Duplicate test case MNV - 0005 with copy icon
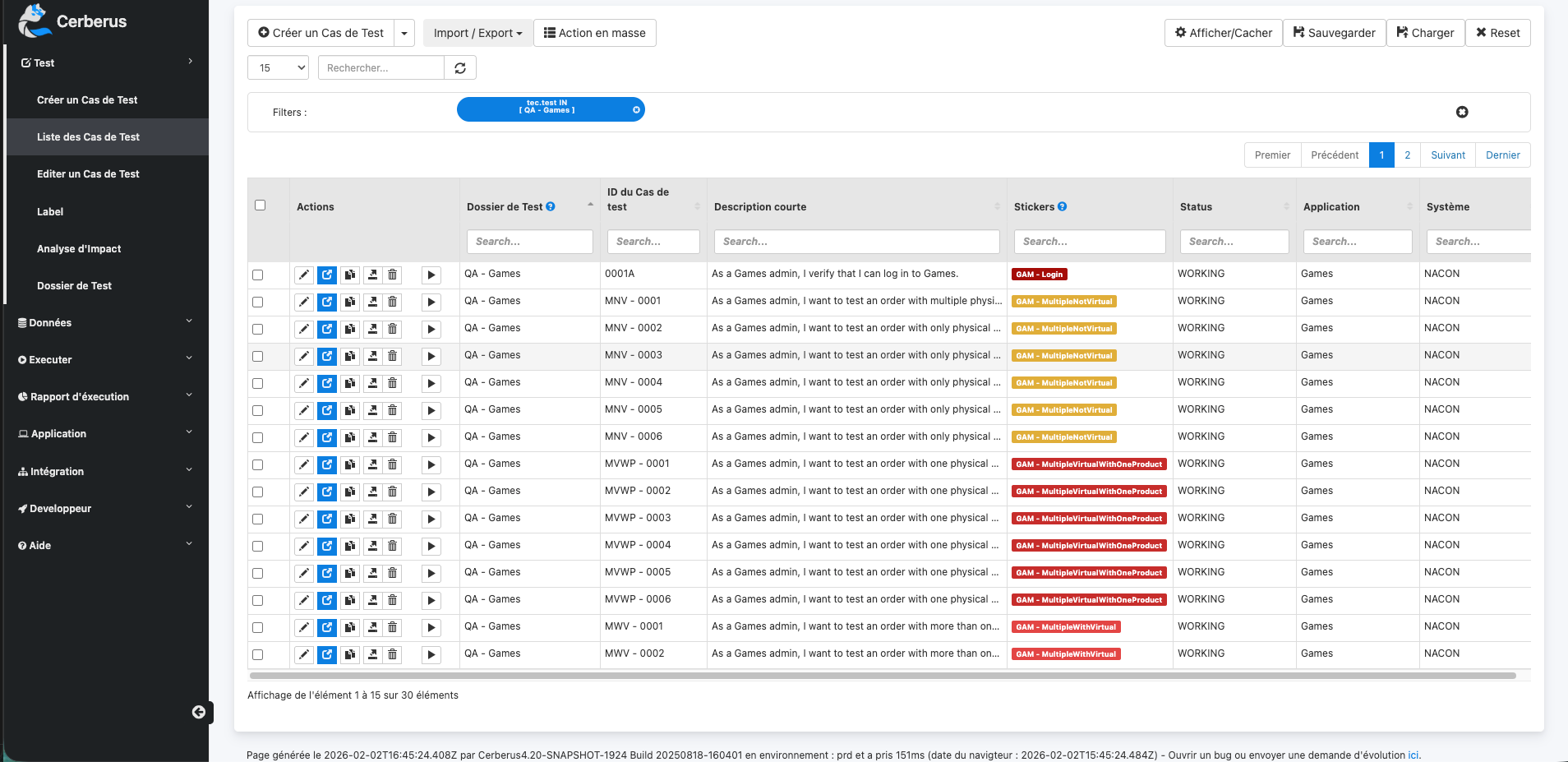This screenshot has width=1568, height=762. point(350,410)
